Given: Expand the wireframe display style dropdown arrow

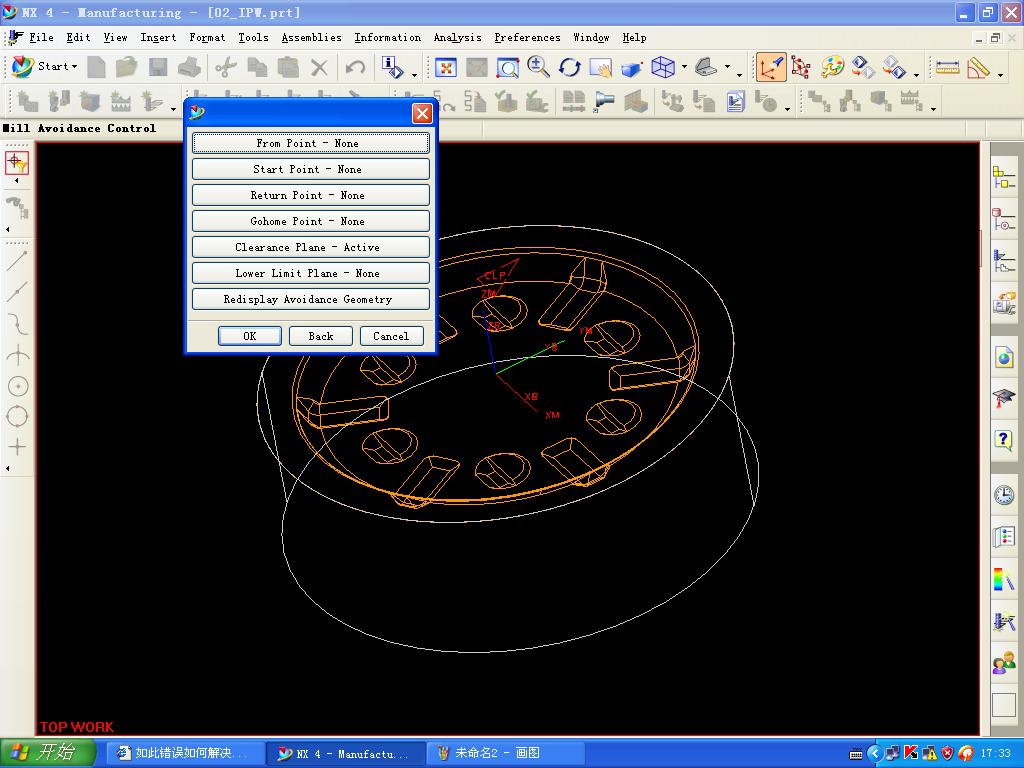Looking at the screenshot, I should [684, 68].
